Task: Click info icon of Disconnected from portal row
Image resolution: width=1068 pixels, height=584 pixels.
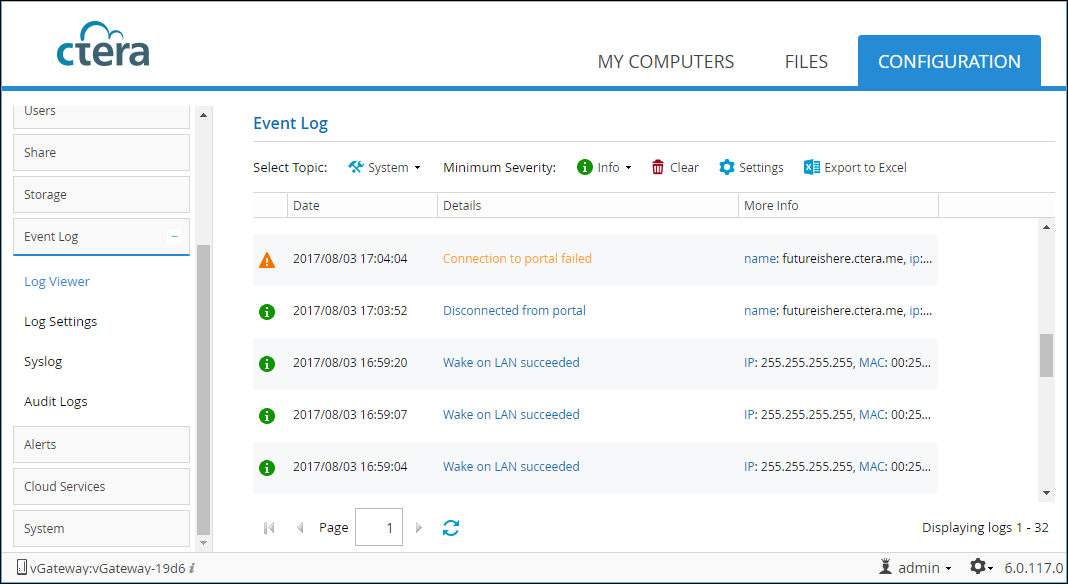Action: 267,311
